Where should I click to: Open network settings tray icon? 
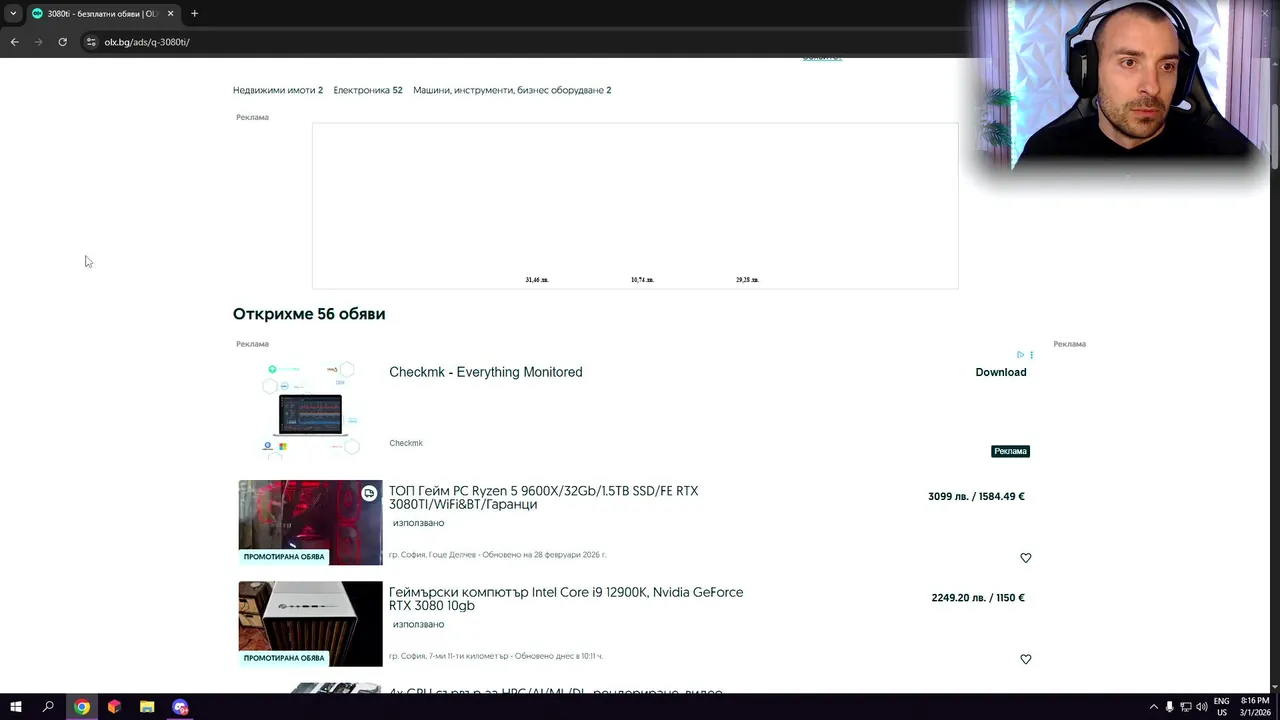coord(1185,707)
